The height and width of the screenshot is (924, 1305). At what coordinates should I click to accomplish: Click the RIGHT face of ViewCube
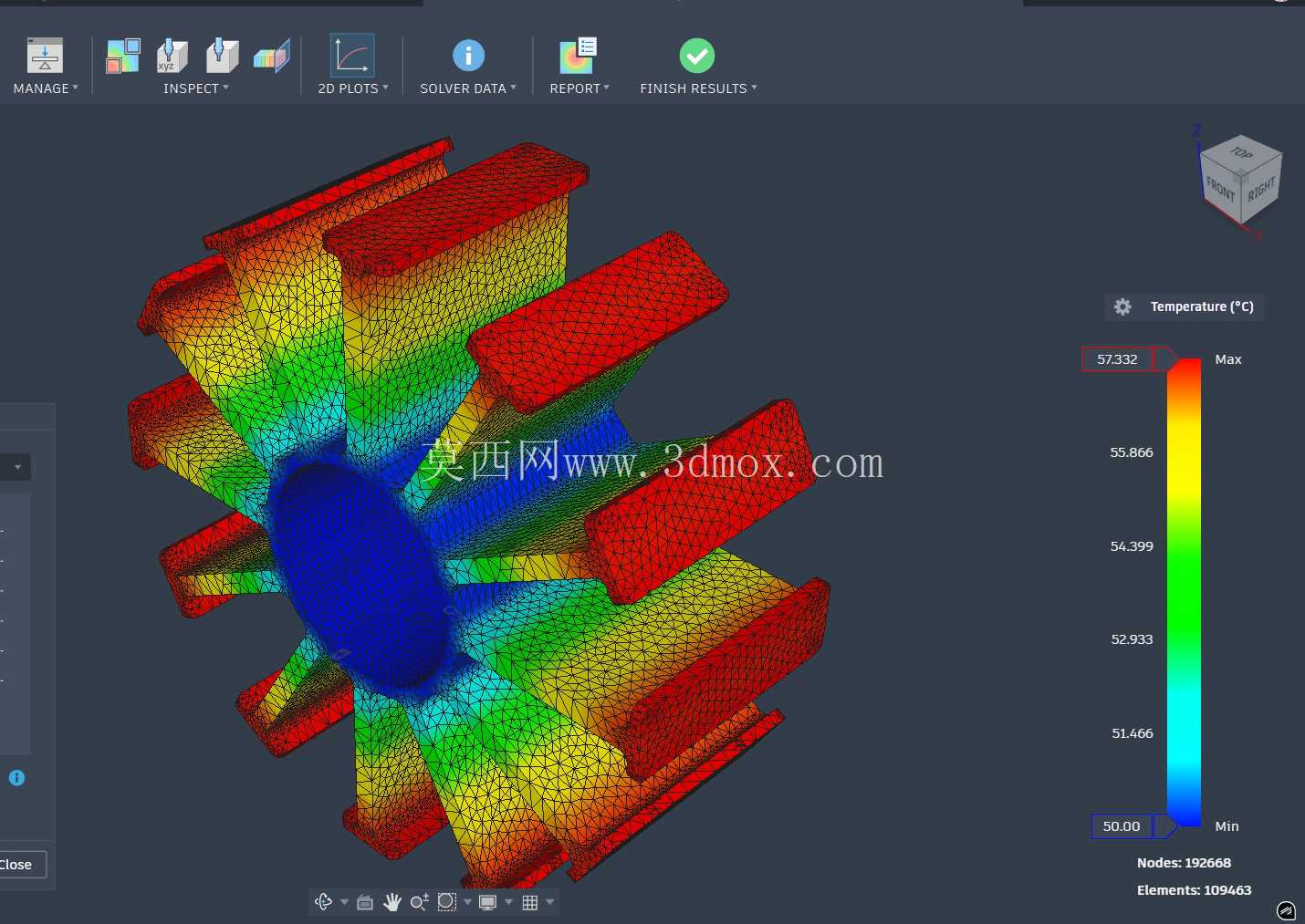[x=1261, y=190]
